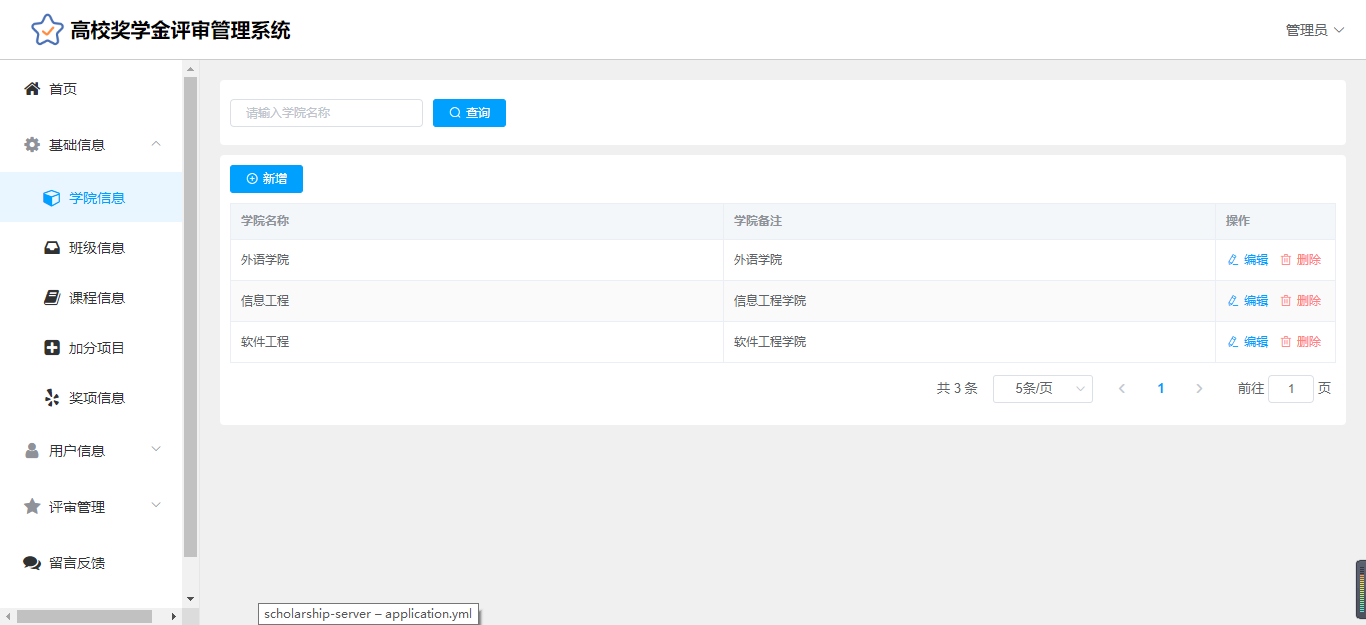
Task: Click the inbox icon beside 班级信息
Action: [x=52, y=248]
